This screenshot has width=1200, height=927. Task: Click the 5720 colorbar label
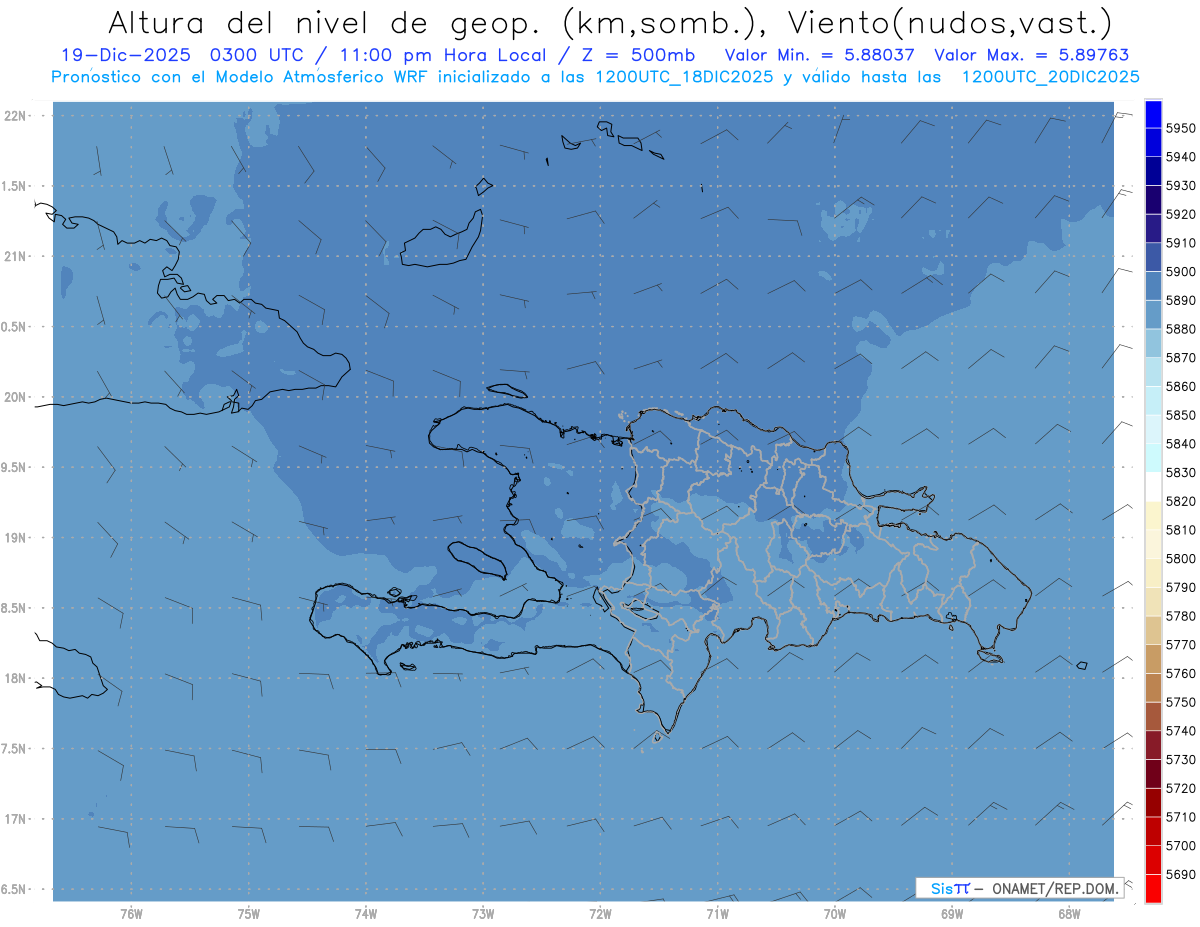point(1181,788)
